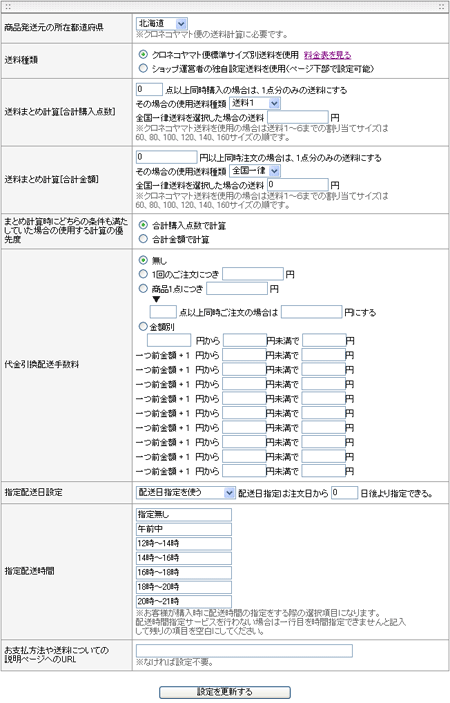Viewport: 450px width, 703px height.
Task: Click the 1回のご注文につき yen field
Action: click(253, 274)
